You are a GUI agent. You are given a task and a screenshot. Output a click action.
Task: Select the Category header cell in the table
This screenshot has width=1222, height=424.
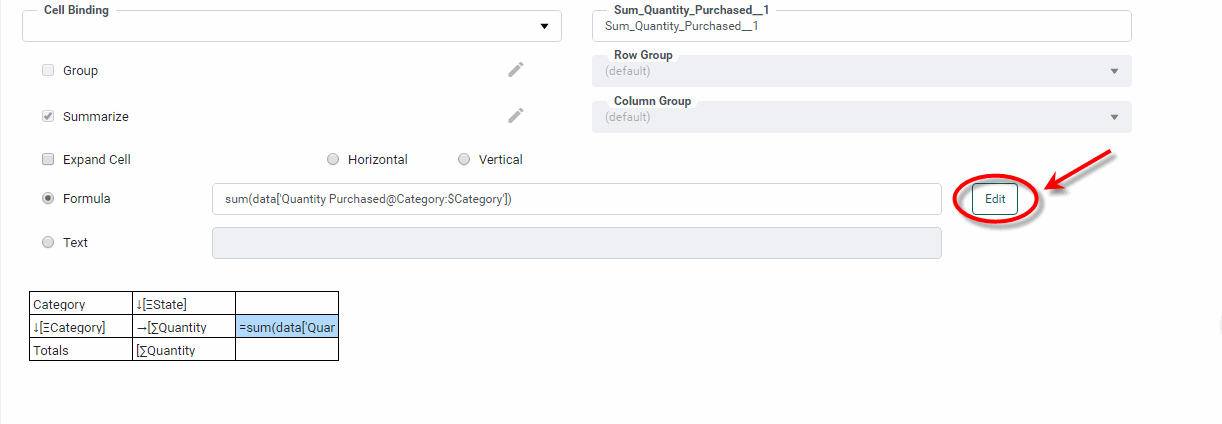coord(81,304)
